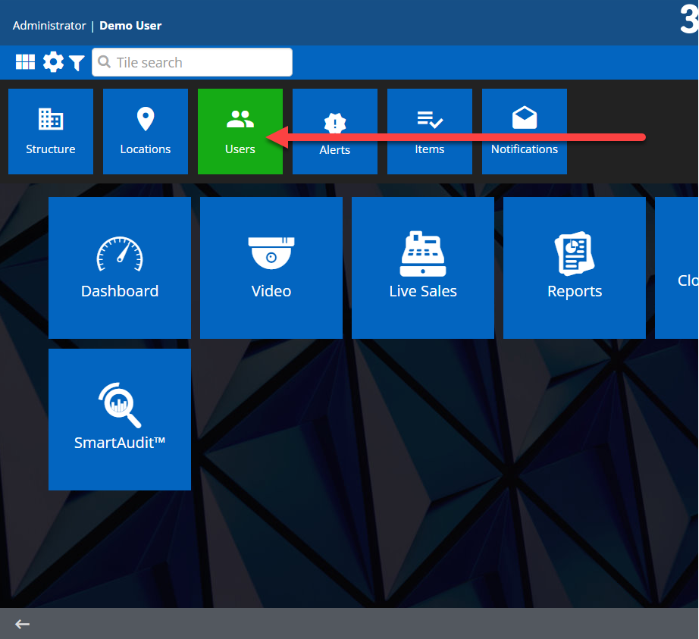Open the Alerts tile
The image size is (699, 639).
[334, 131]
